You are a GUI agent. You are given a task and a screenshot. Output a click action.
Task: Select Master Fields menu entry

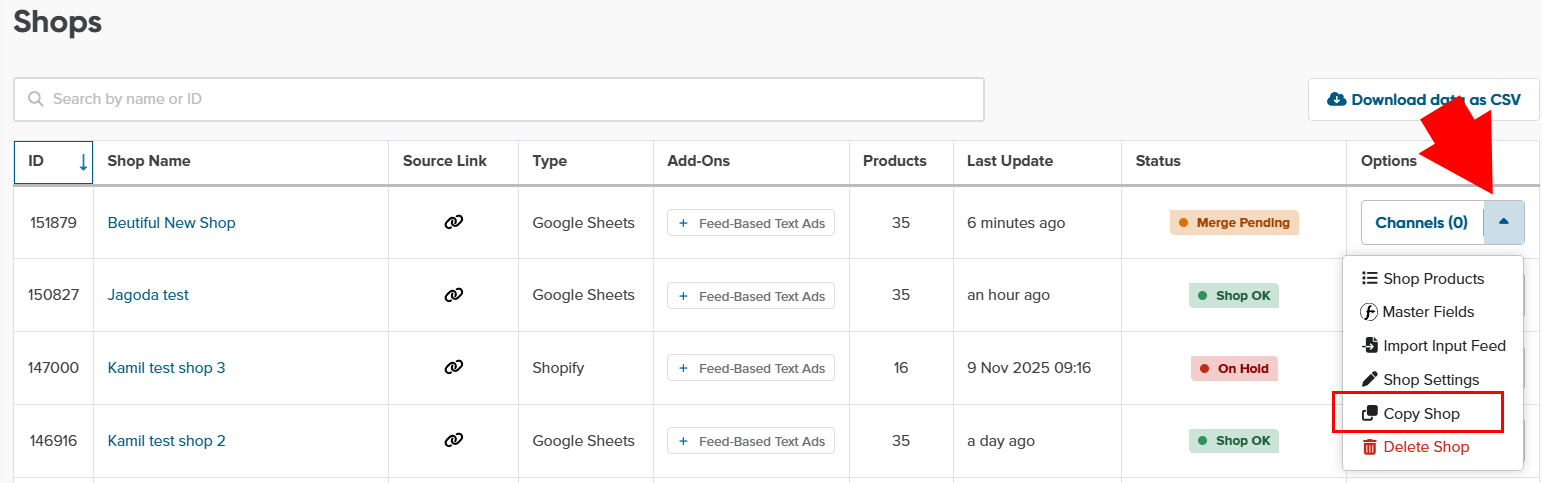pos(1427,312)
